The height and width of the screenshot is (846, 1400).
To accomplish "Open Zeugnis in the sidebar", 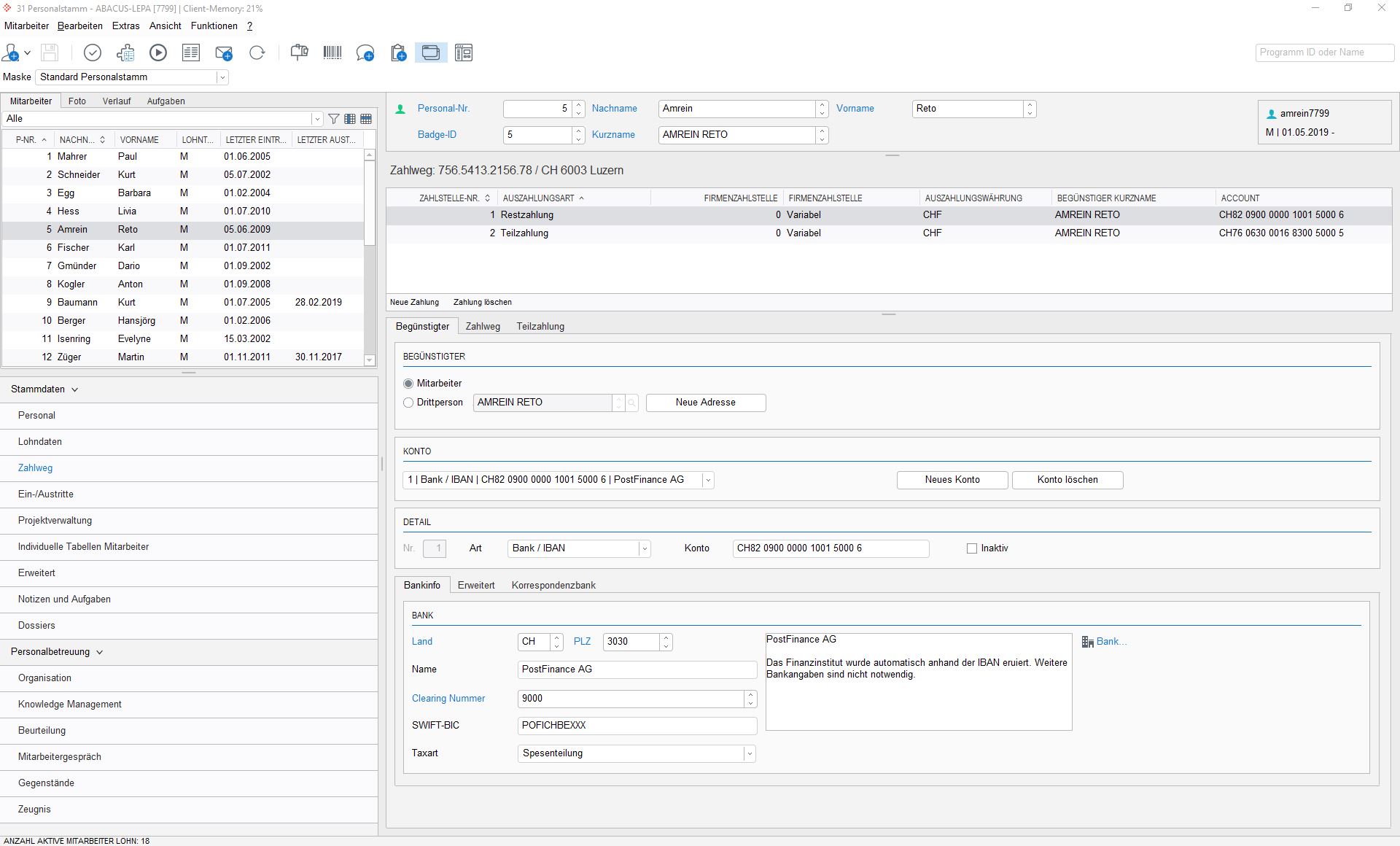I will click(189, 810).
